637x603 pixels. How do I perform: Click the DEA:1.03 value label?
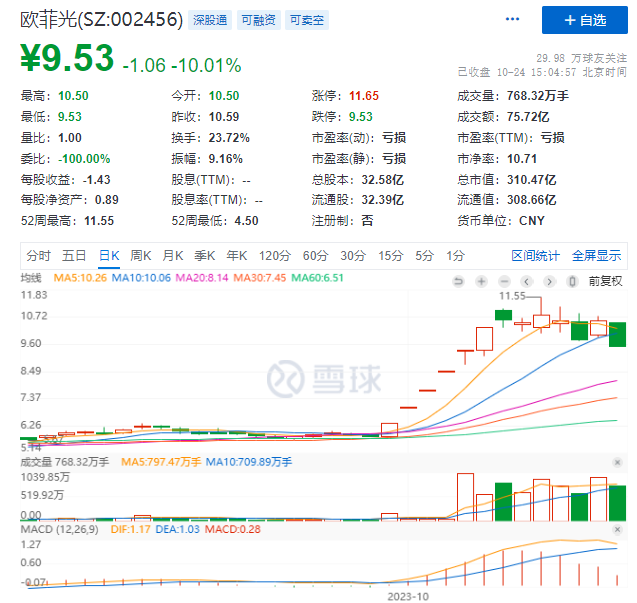[x=178, y=529]
